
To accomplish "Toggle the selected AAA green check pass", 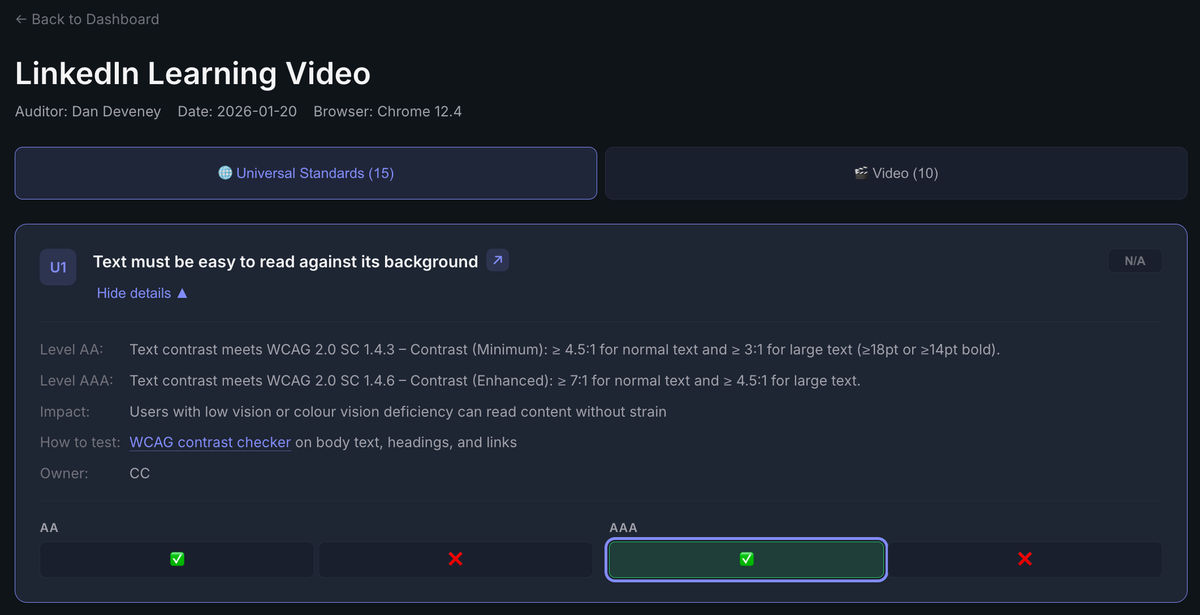I will coord(746,559).
